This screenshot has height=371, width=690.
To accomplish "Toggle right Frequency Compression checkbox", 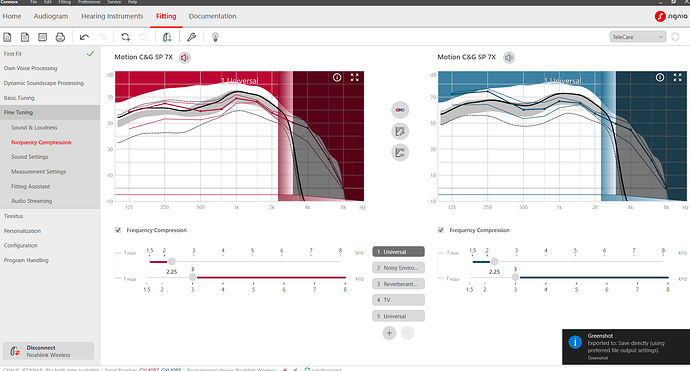I will 441,230.
